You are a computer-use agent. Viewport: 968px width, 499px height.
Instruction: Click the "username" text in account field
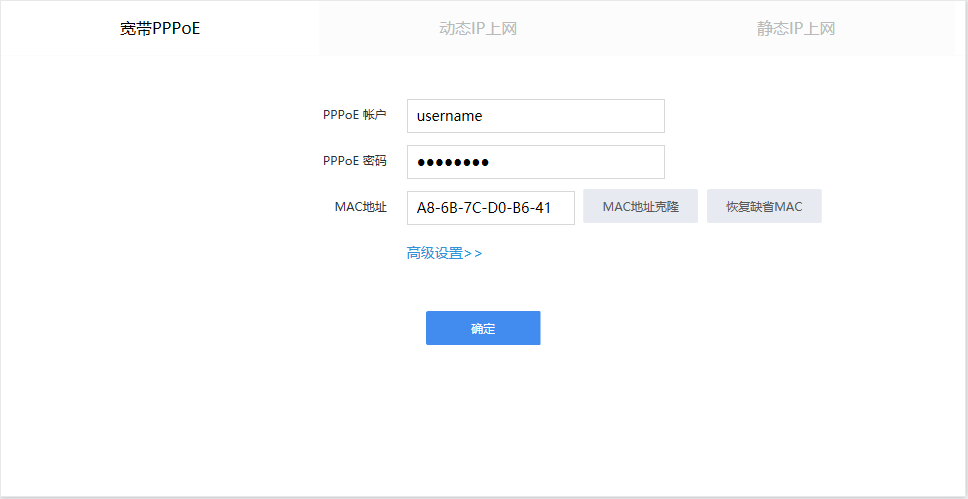coord(449,116)
